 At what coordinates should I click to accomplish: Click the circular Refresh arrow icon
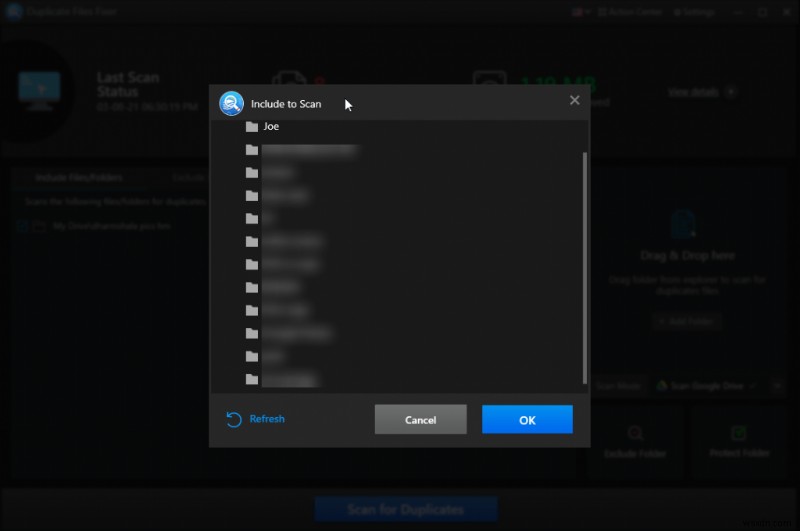234,419
